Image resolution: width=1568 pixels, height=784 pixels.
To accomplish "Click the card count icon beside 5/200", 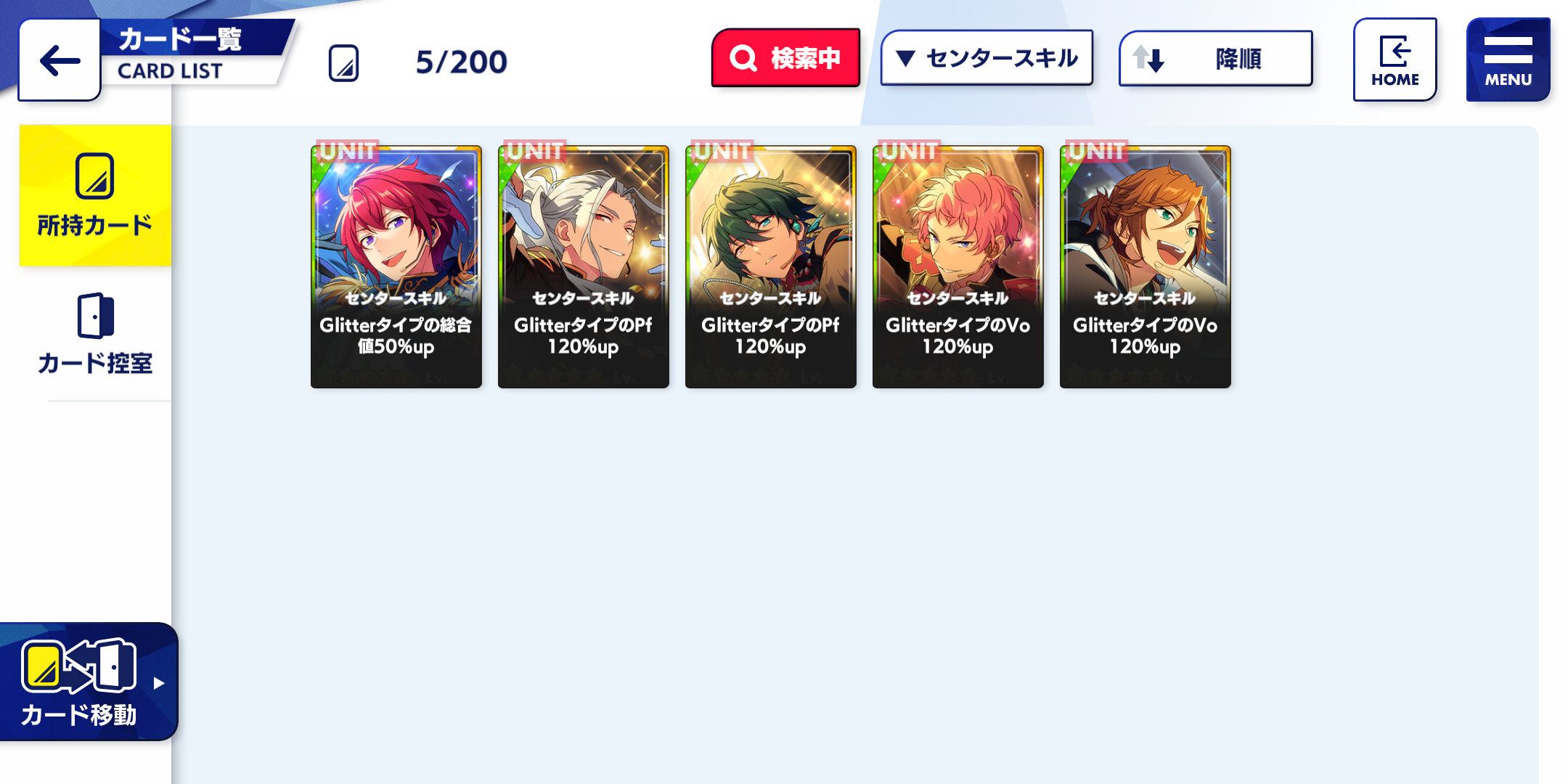I will tap(343, 62).
